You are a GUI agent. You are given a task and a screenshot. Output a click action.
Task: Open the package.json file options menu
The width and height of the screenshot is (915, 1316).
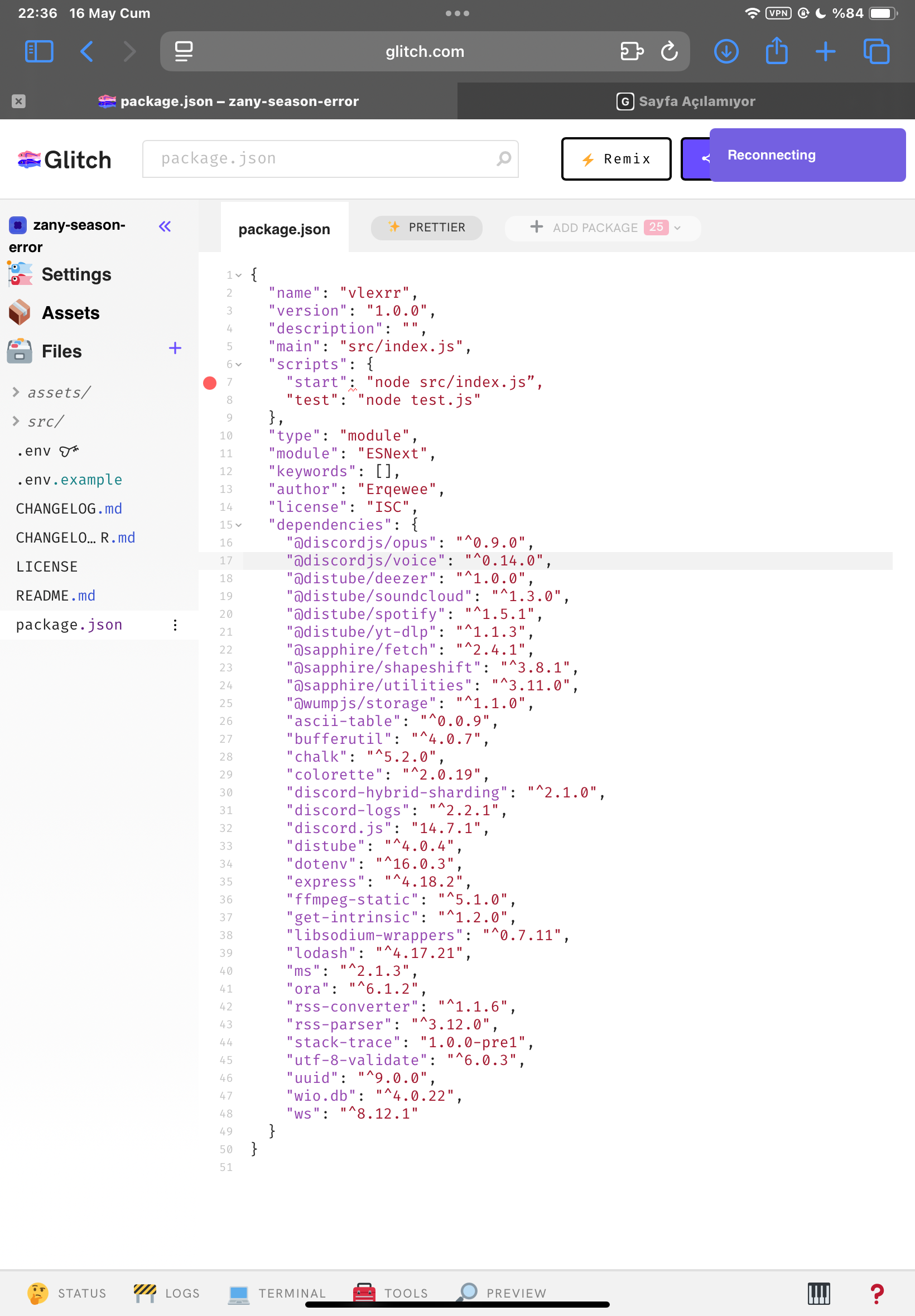click(175, 625)
